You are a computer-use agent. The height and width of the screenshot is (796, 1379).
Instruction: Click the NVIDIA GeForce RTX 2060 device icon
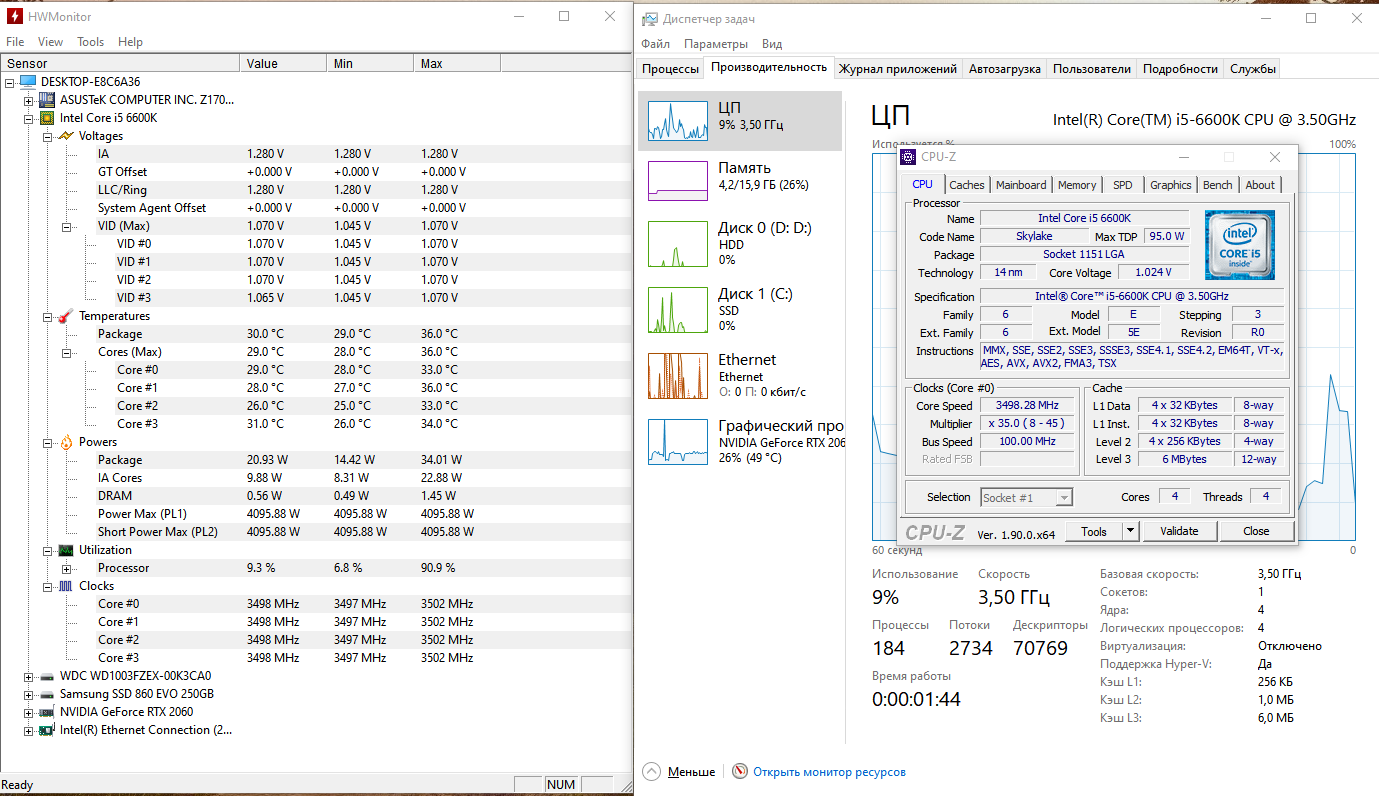pyautogui.click(x=46, y=712)
